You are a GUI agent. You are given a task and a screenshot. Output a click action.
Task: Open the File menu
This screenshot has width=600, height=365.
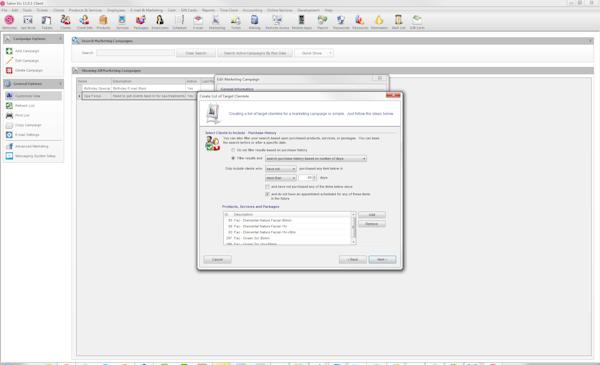[x=4, y=10]
